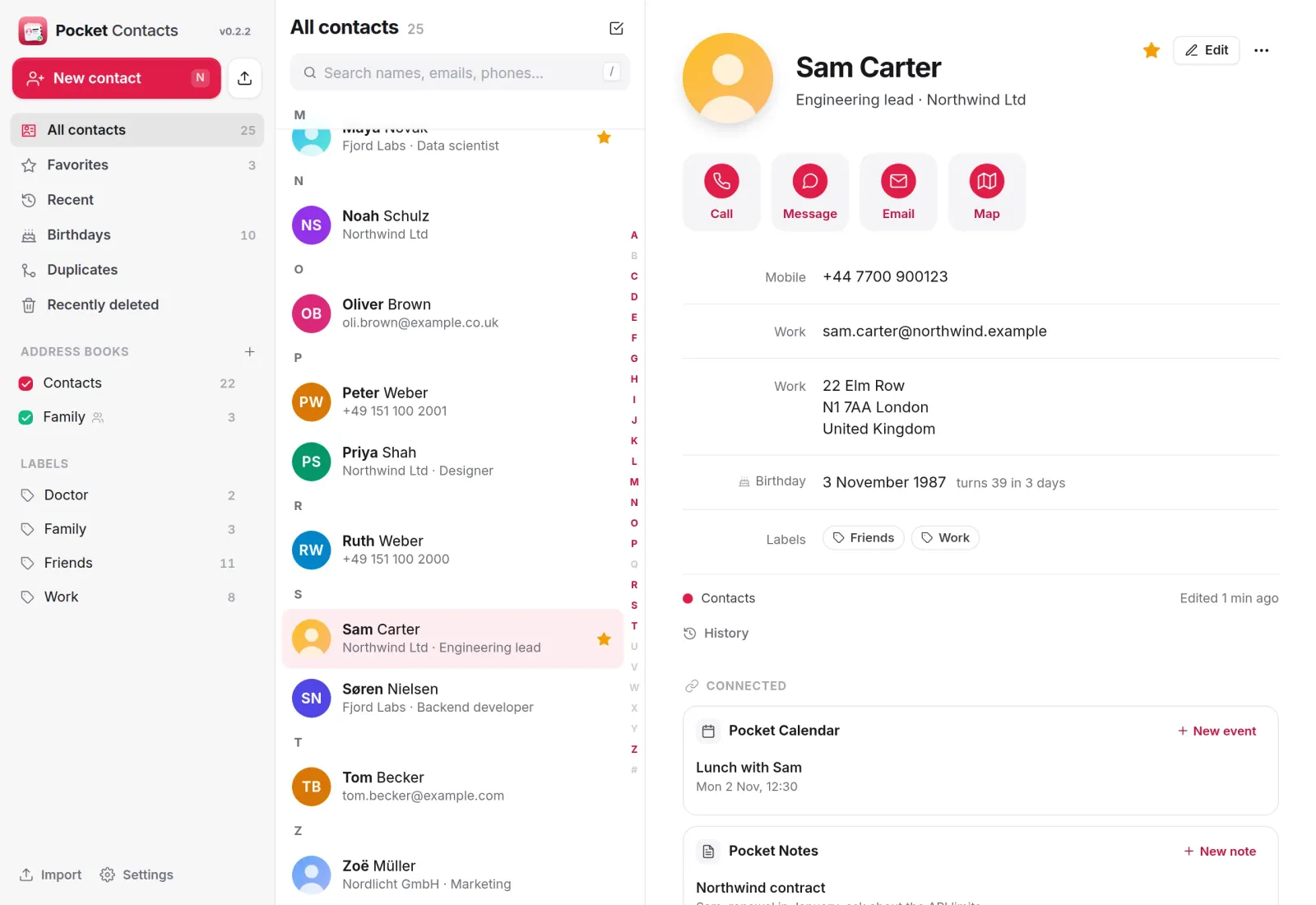
Task: Add a new address book with plus icon
Action: [x=249, y=351]
